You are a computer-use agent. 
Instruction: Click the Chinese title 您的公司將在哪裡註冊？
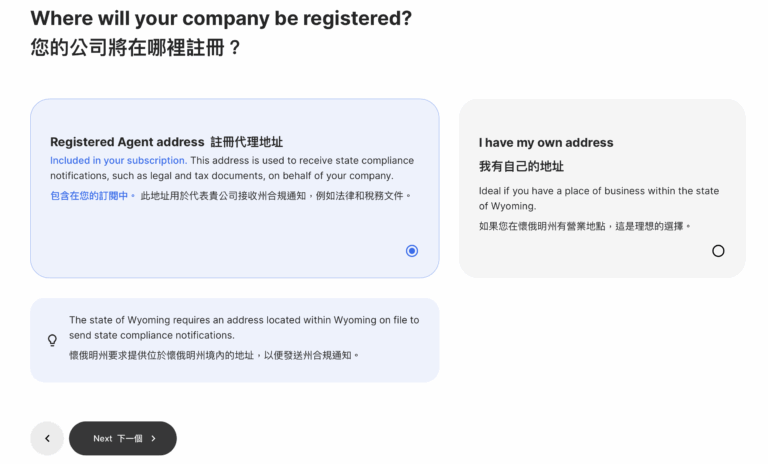tap(136, 47)
